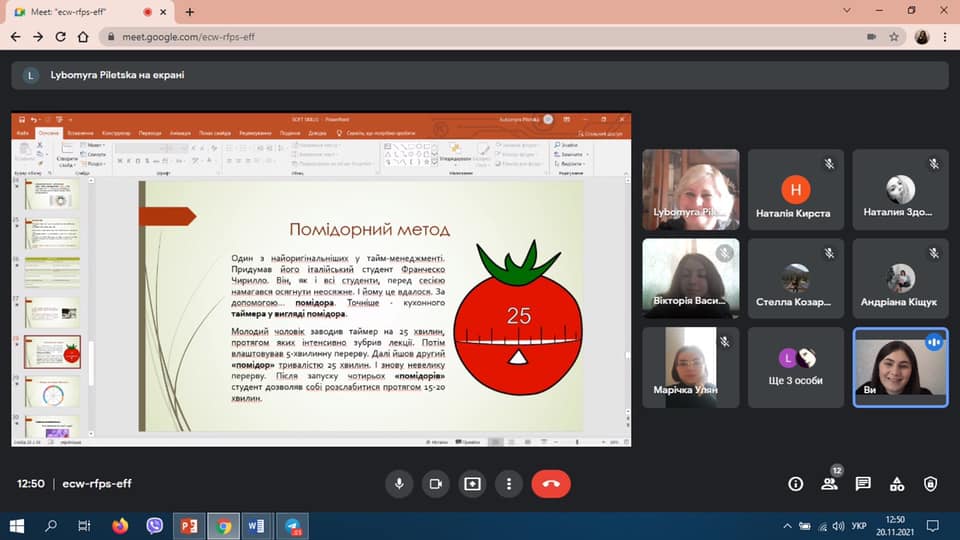Bookmark this page with the star icon

point(894,36)
